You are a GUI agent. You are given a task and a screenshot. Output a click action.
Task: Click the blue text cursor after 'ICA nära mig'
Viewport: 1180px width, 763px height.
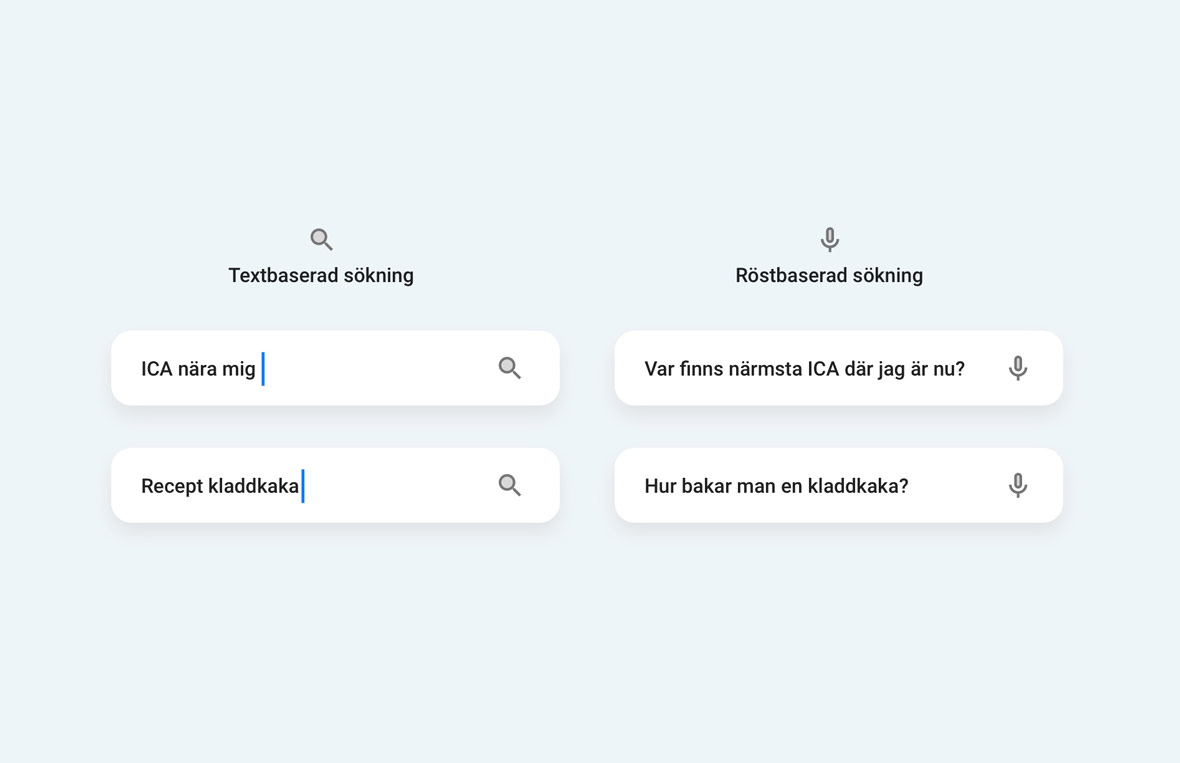point(263,368)
